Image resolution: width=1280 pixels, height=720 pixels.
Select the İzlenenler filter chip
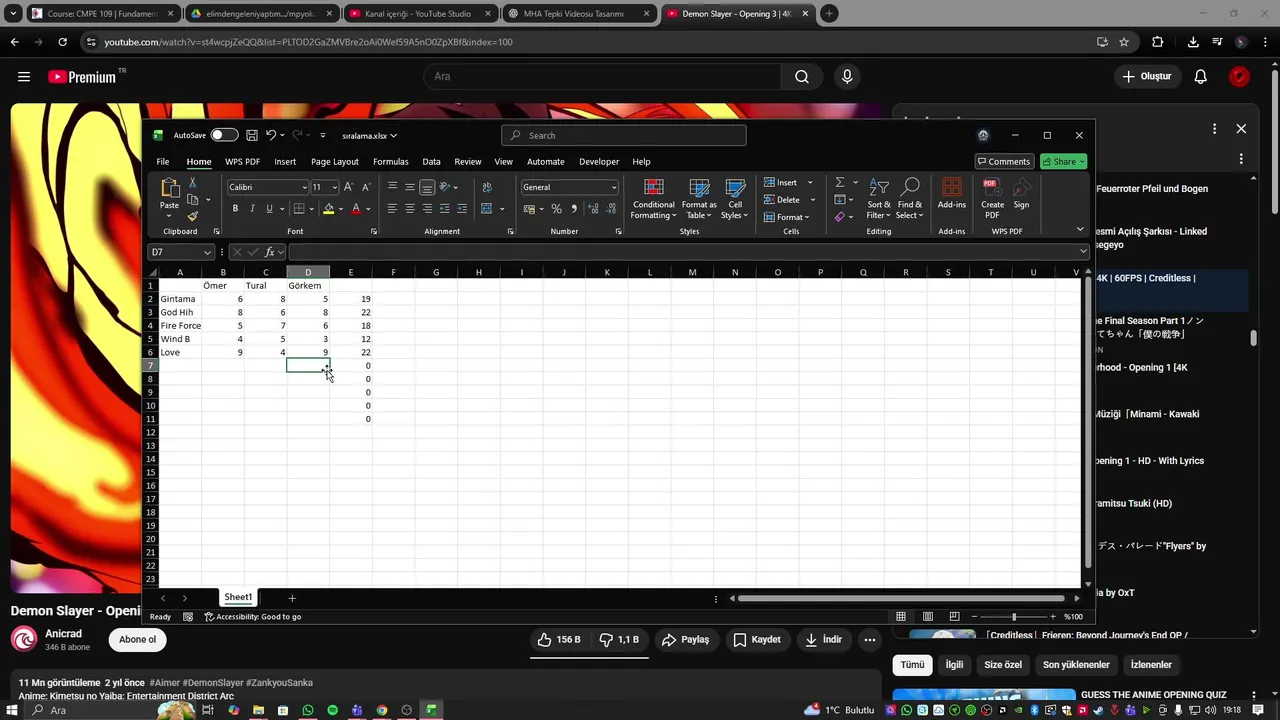click(x=1151, y=665)
